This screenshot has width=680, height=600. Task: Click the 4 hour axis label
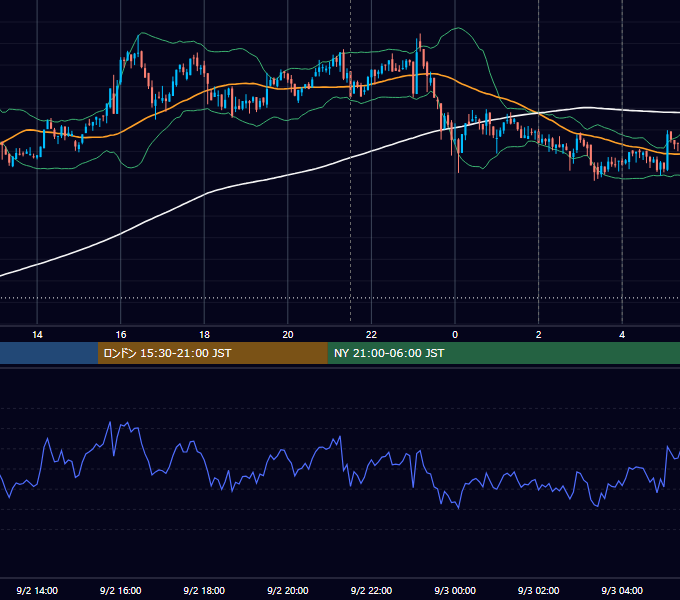click(x=622, y=335)
